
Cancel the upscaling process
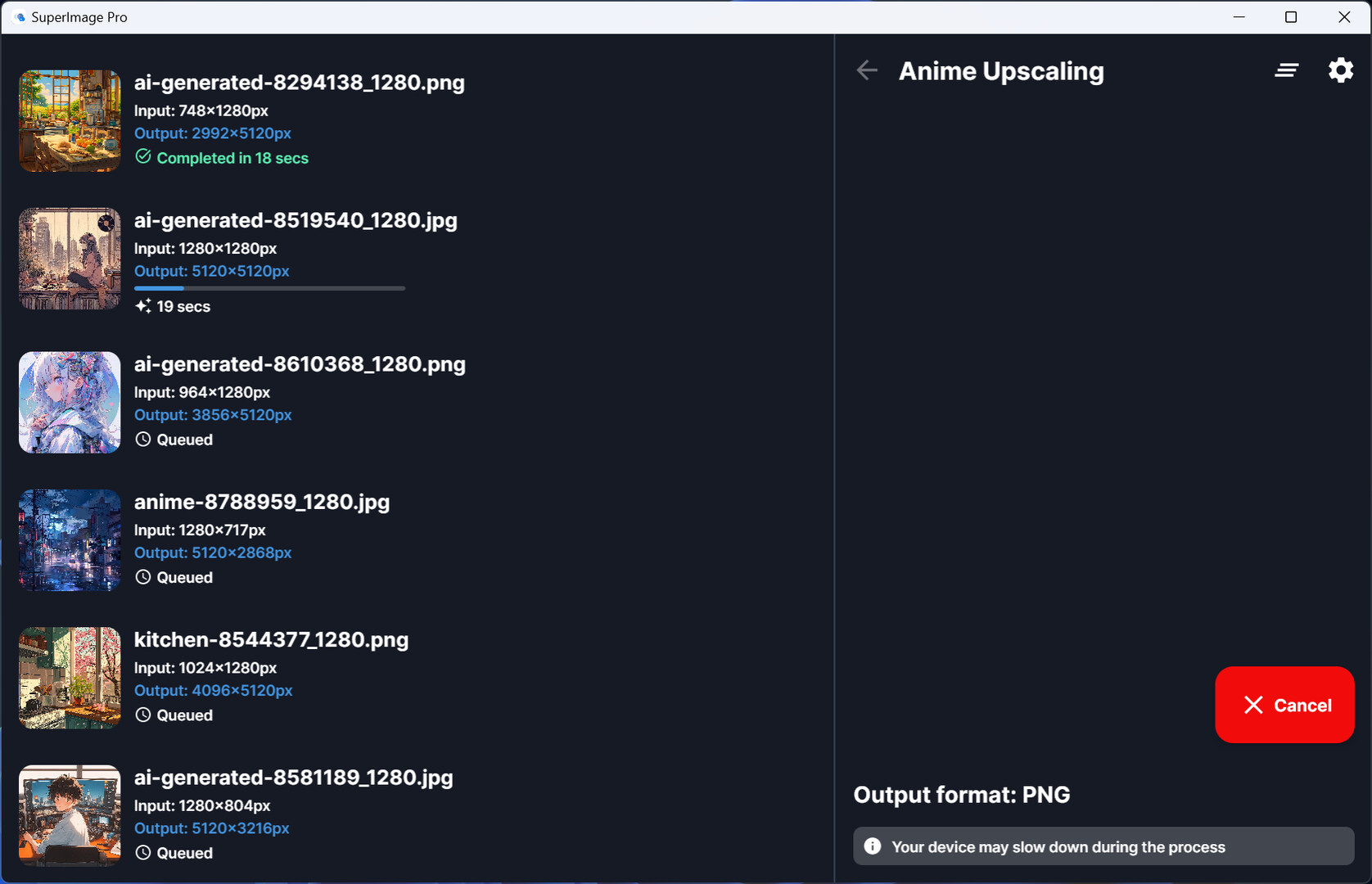tap(1284, 705)
